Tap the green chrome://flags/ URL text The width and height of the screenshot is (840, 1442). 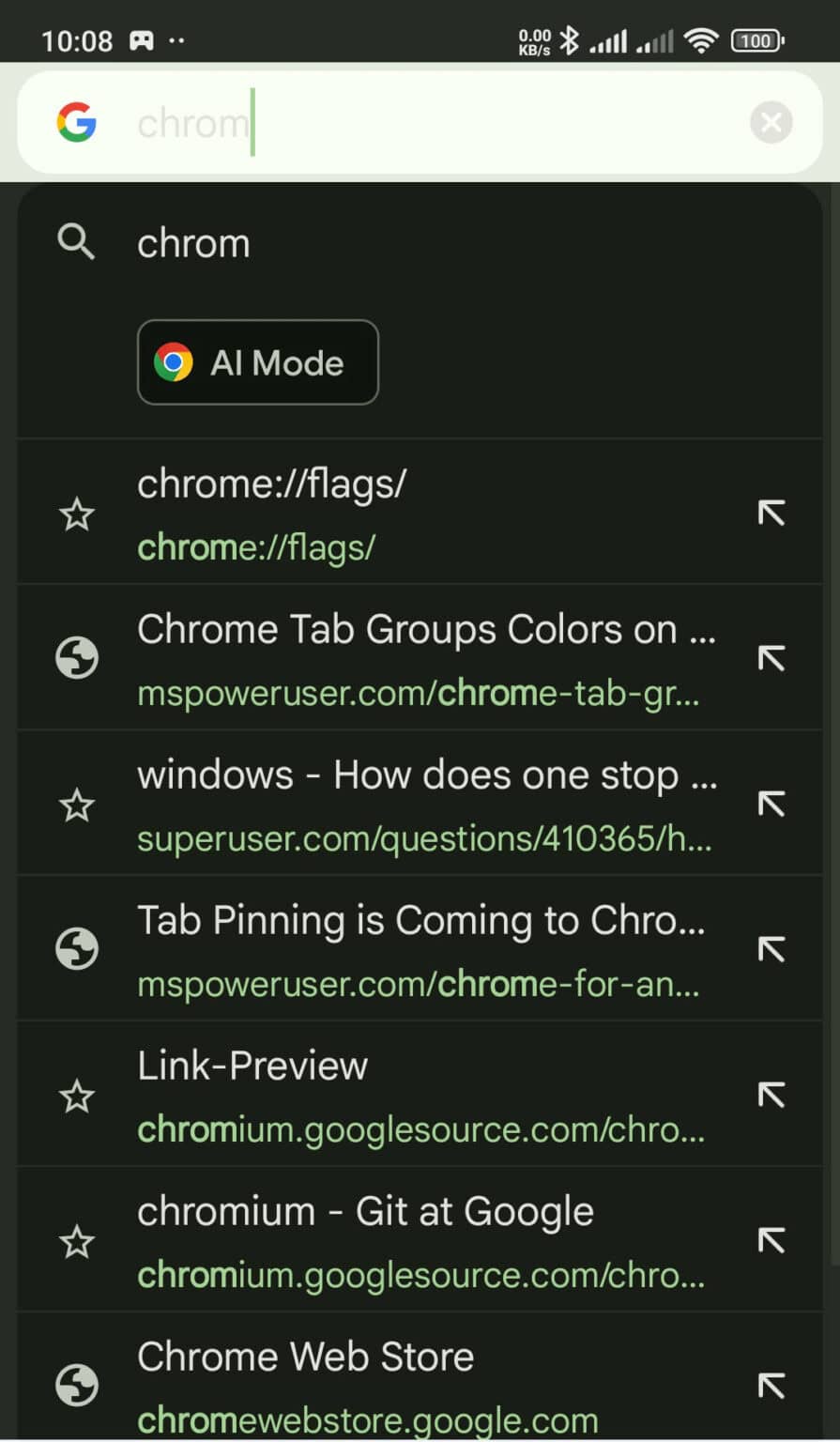256,547
